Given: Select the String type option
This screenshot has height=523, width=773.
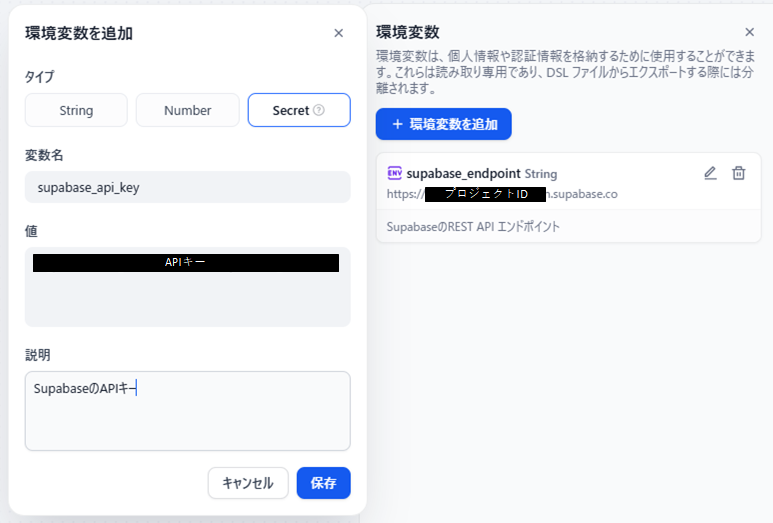Looking at the screenshot, I should (76, 110).
